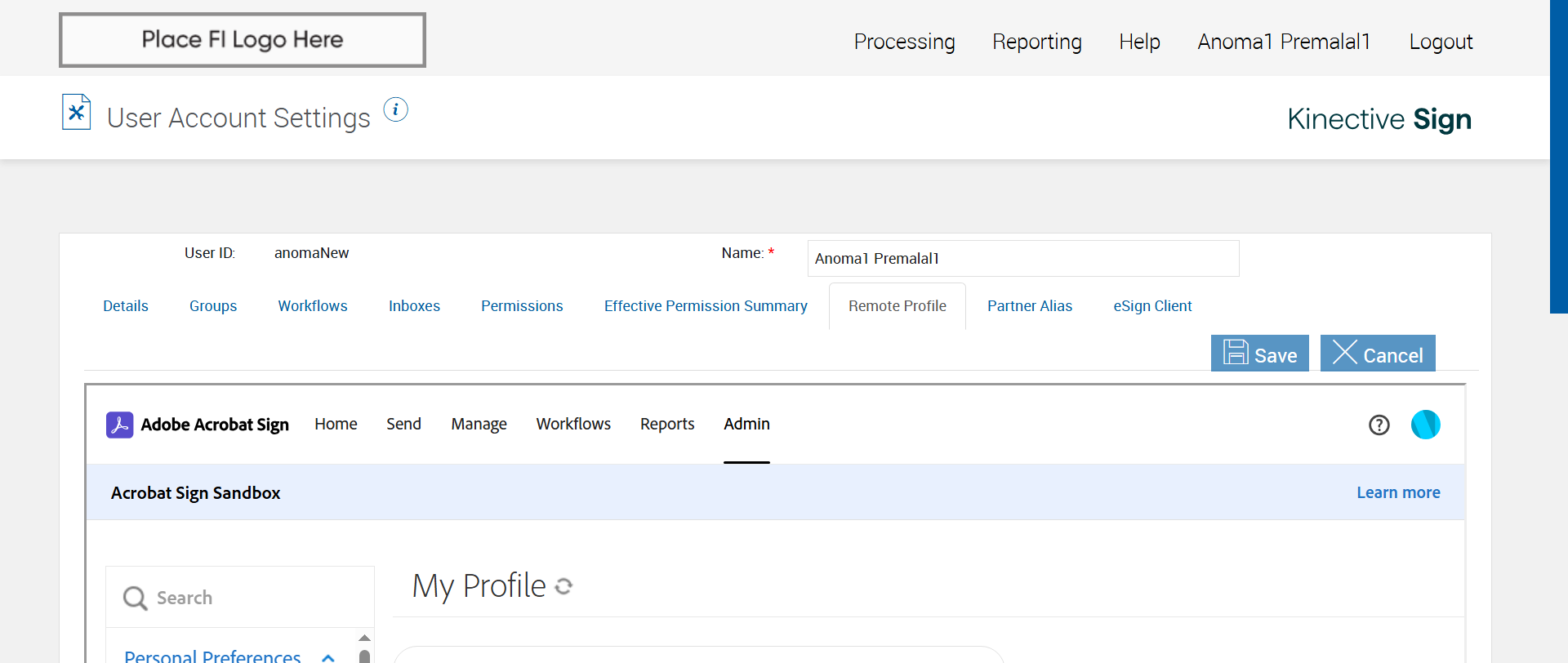Click the Adobe Acrobat Sign logo icon
The width and height of the screenshot is (1568, 663).
(120, 425)
